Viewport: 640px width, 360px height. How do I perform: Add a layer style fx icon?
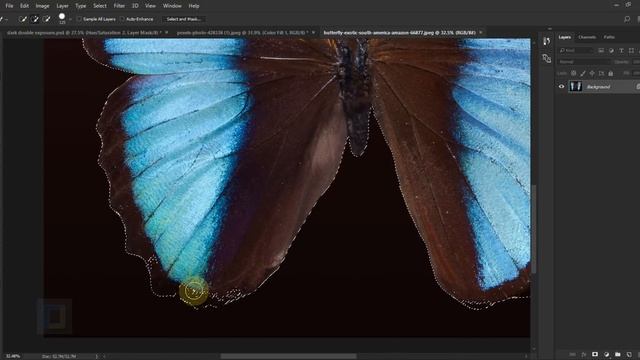(584, 354)
